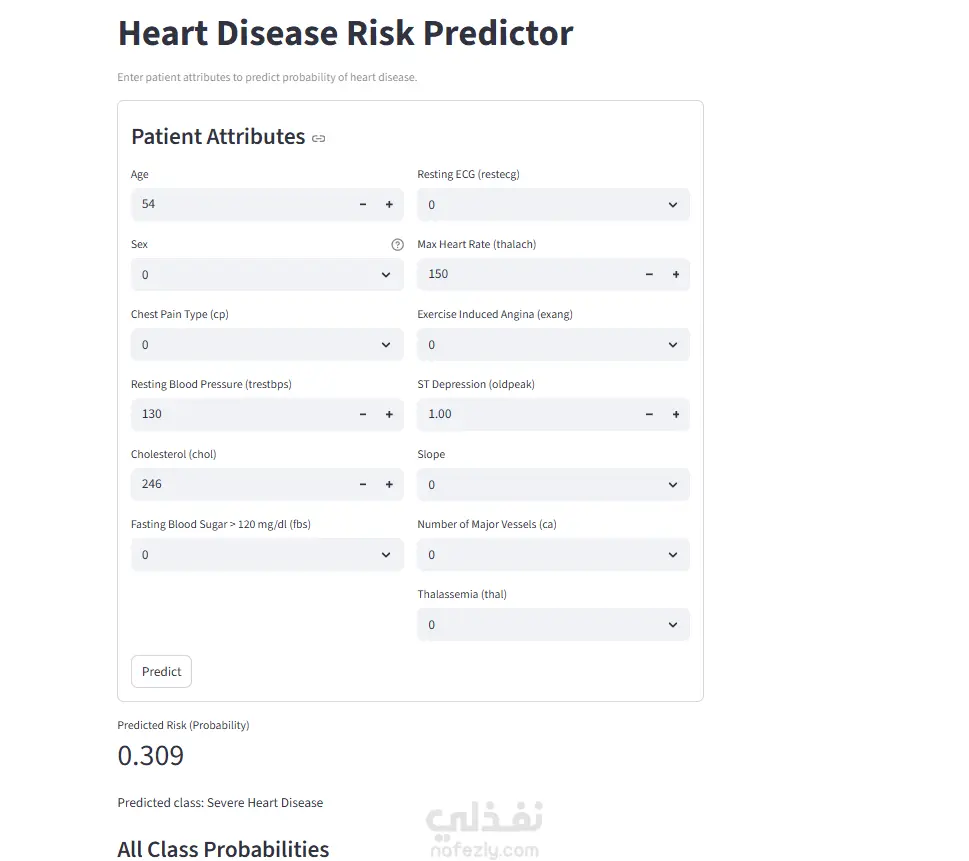The height and width of the screenshot is (861, 969).
Task: Increment Max Heart Rate value
Action: pos(676,274)
